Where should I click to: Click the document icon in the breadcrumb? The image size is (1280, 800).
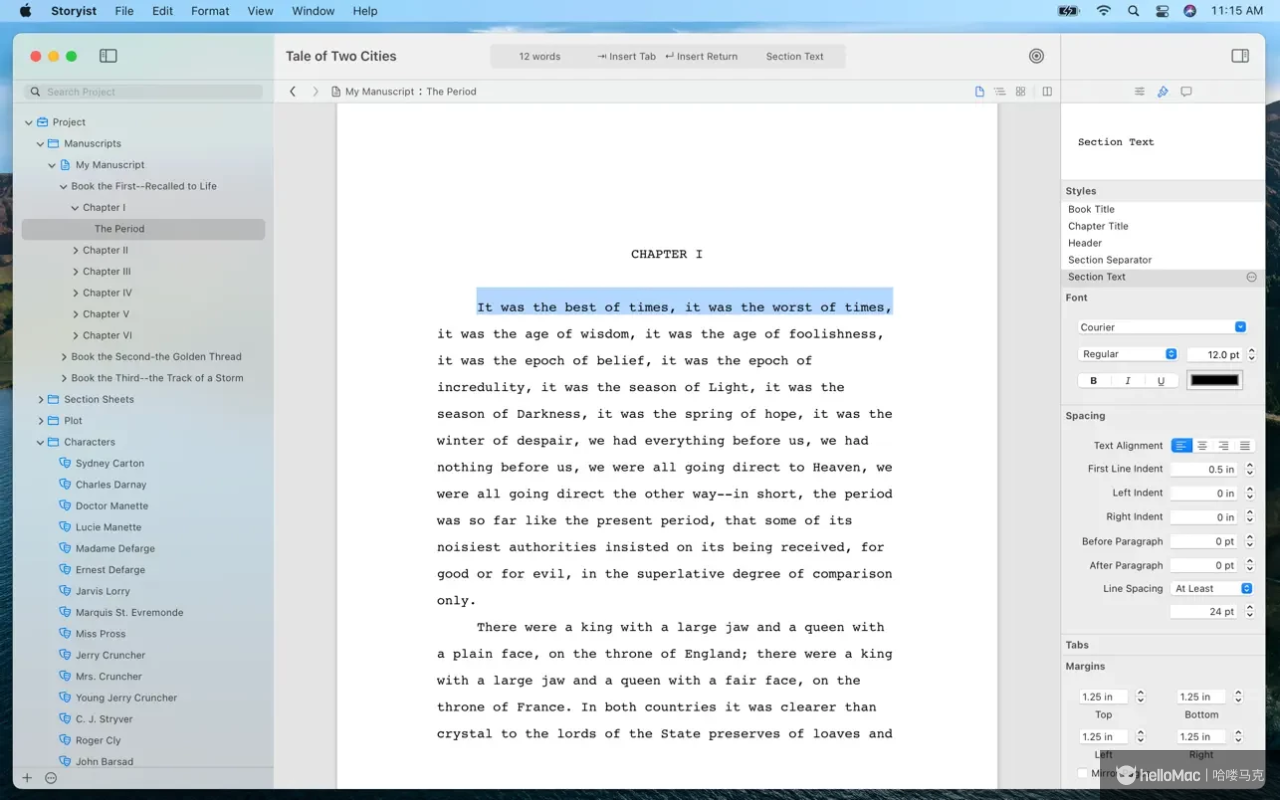coord(336,91)
